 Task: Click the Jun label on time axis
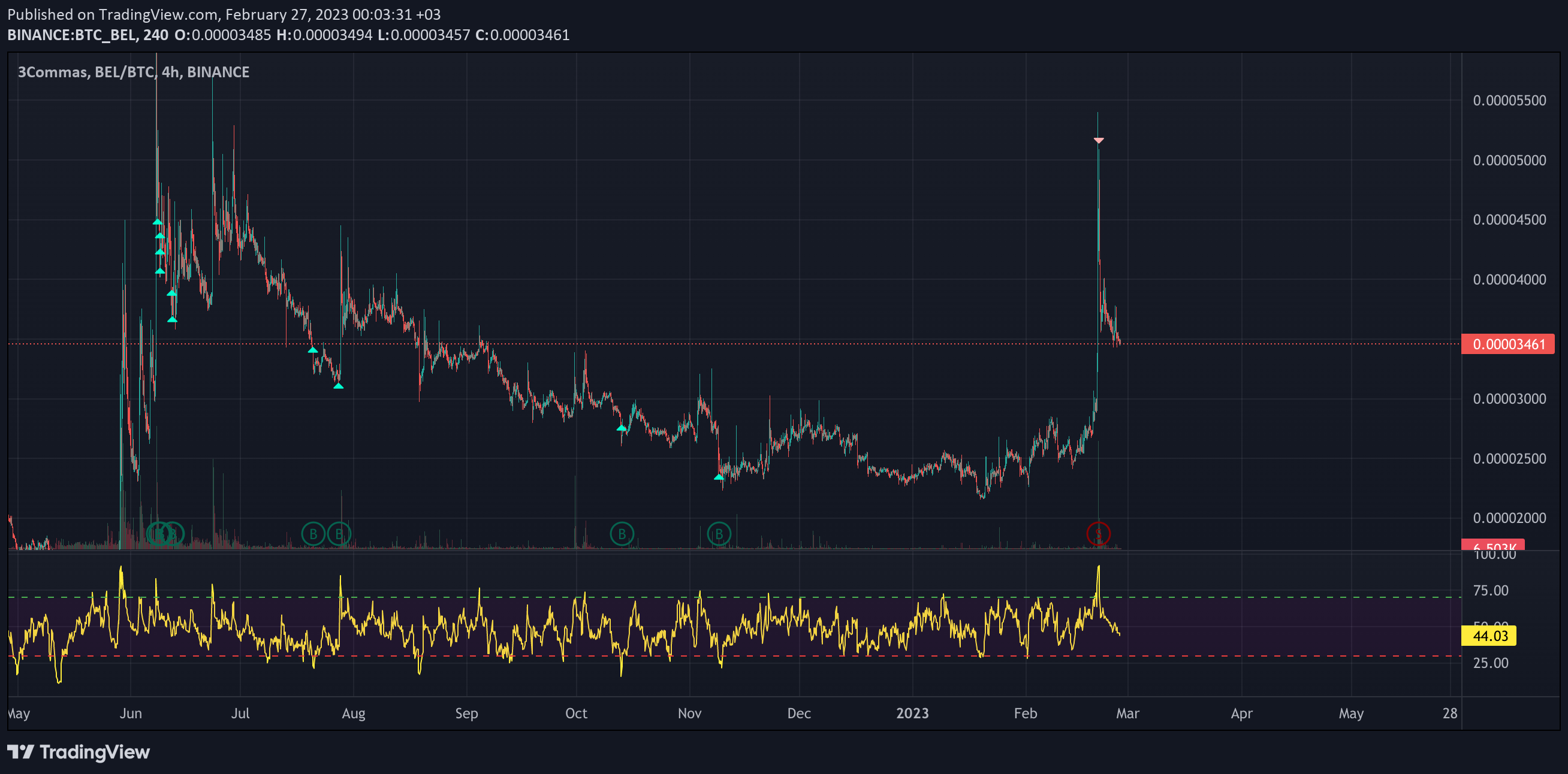130,713
